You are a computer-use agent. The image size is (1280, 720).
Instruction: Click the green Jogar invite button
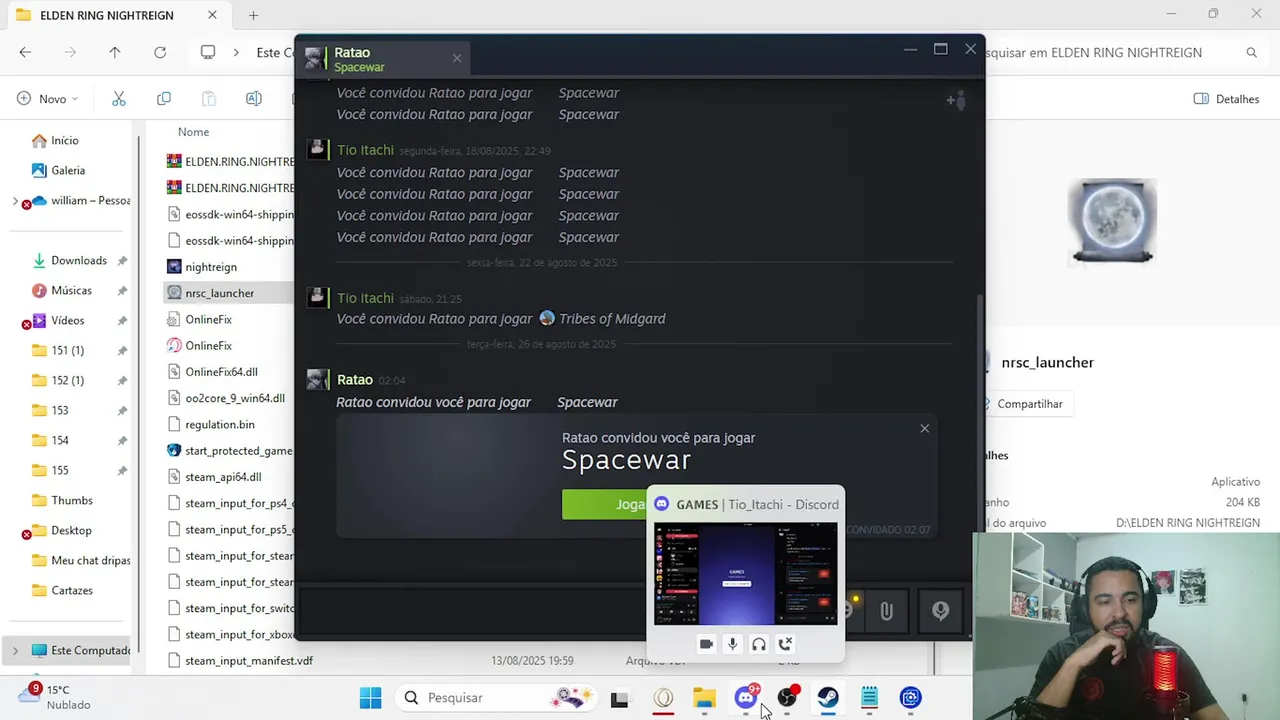click(x=604, y=504)
